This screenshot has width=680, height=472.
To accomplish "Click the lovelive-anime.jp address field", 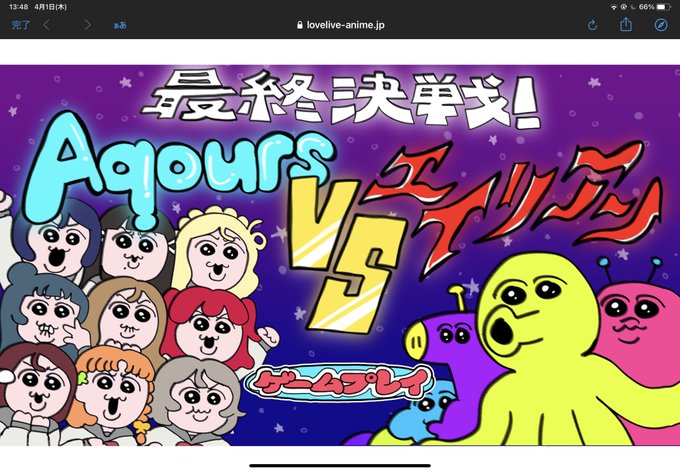I will pyautogui.click(x=340, y=25).
